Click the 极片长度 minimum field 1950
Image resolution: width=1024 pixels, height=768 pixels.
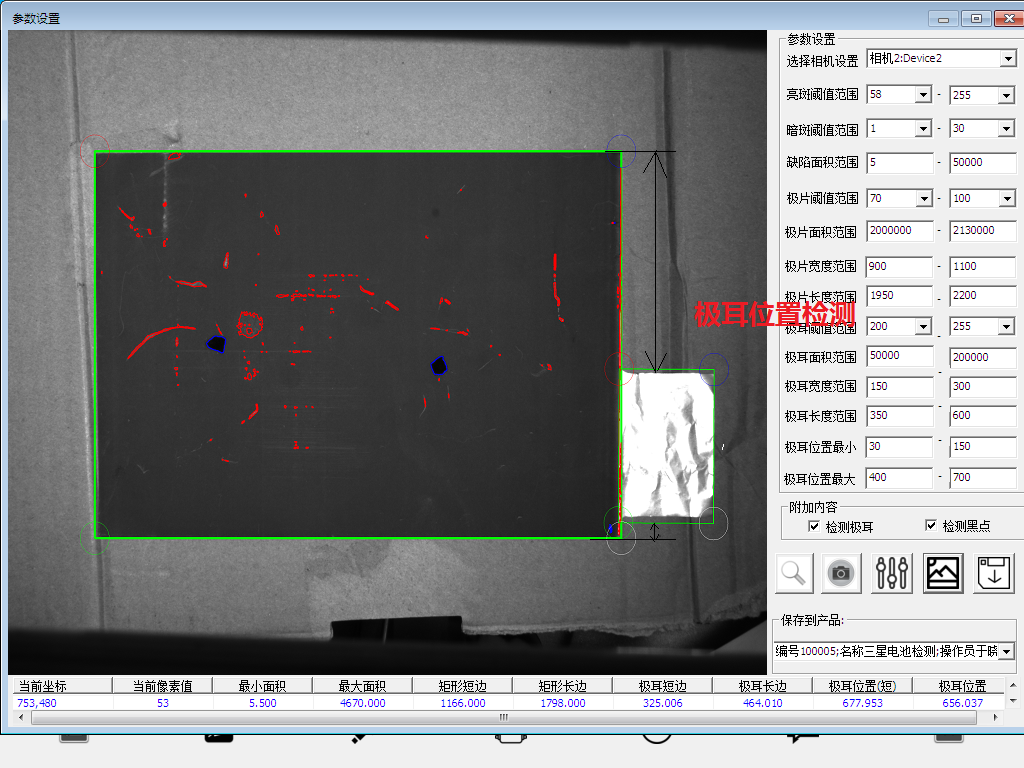click(900, 296)
